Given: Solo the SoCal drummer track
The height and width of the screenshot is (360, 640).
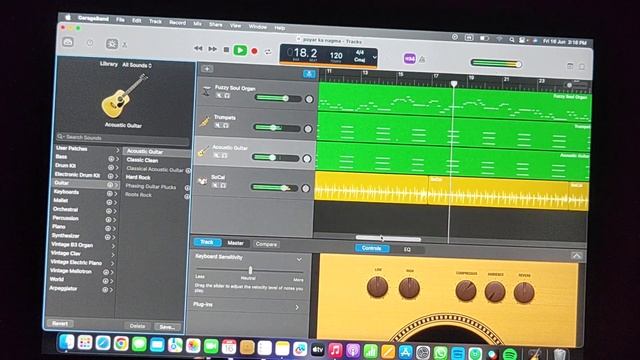Looking at the screenshot, I should pyautogui.click(x=223, y=185).
